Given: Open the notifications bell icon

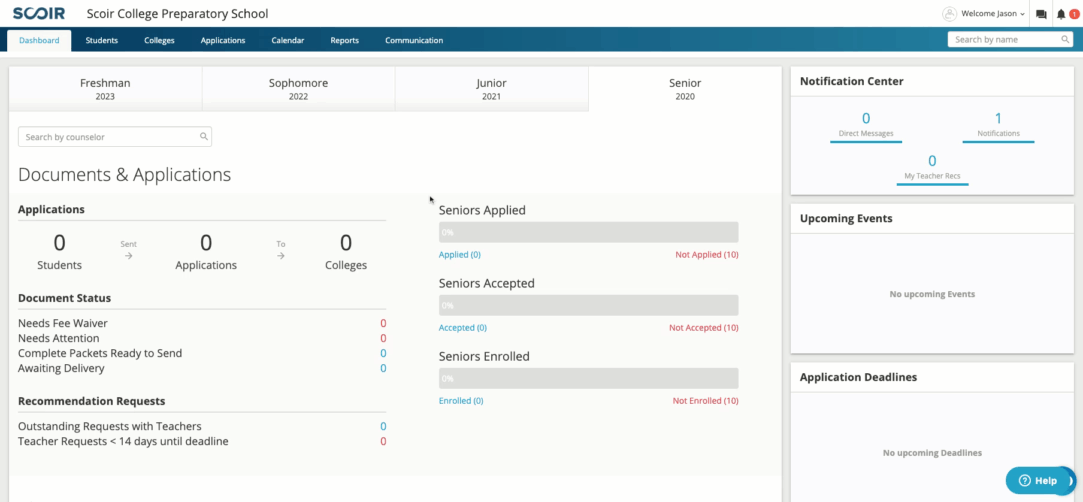Looking at the screenshot, I should 1062,14.
